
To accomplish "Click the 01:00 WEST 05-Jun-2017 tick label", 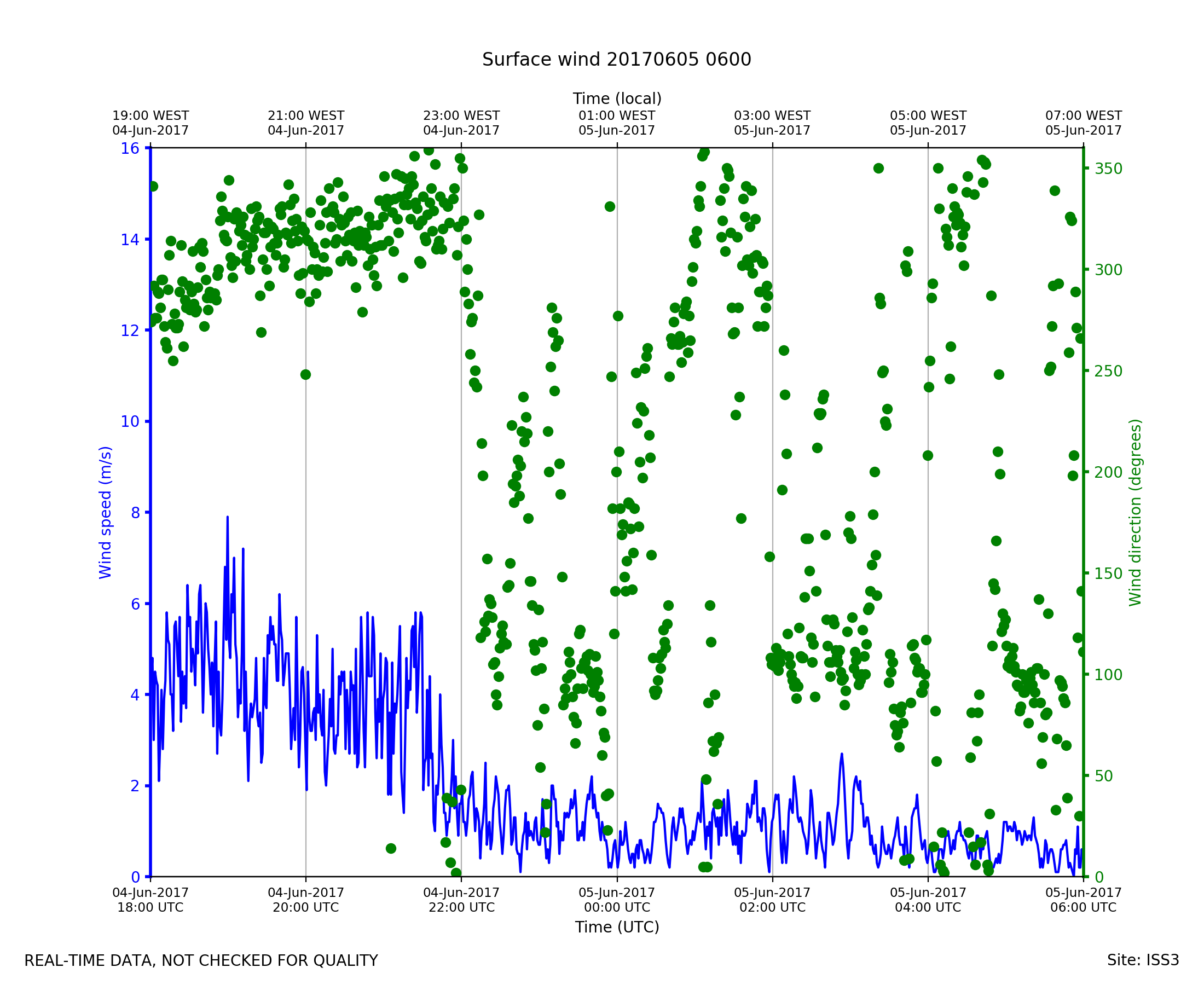I will (617, 123).
